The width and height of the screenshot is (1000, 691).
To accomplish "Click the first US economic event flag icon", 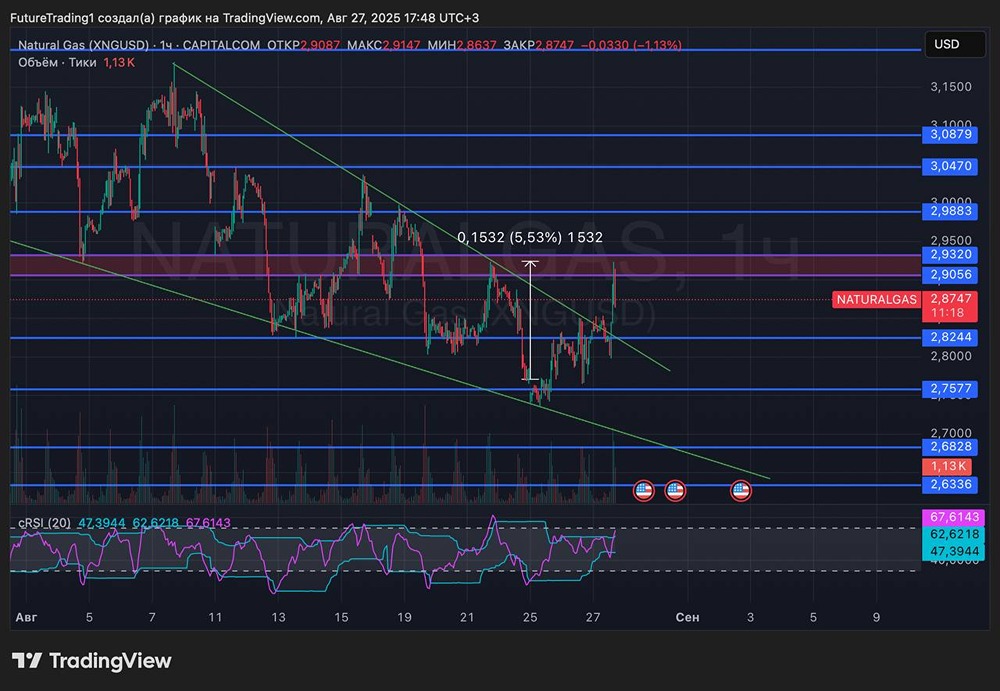I will pos(643,491).
